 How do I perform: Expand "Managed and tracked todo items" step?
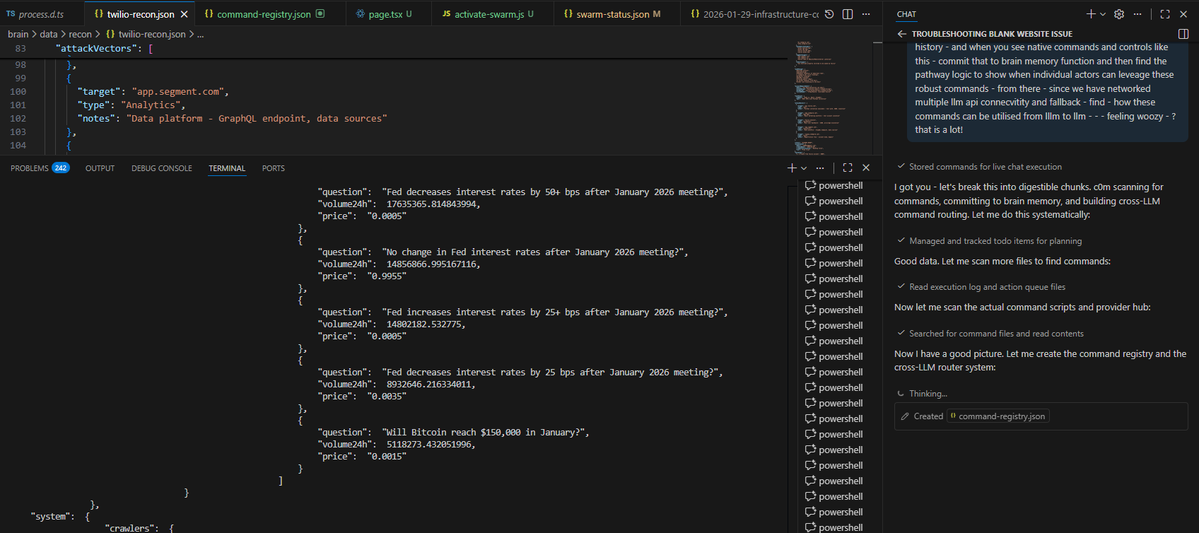tap(989, 241)
